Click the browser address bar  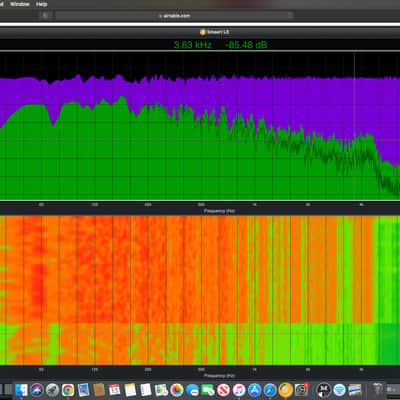(x=174, y=15)
